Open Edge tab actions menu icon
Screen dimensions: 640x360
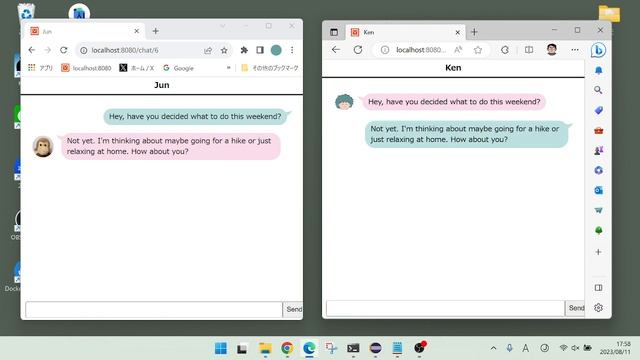coord(334,32)
